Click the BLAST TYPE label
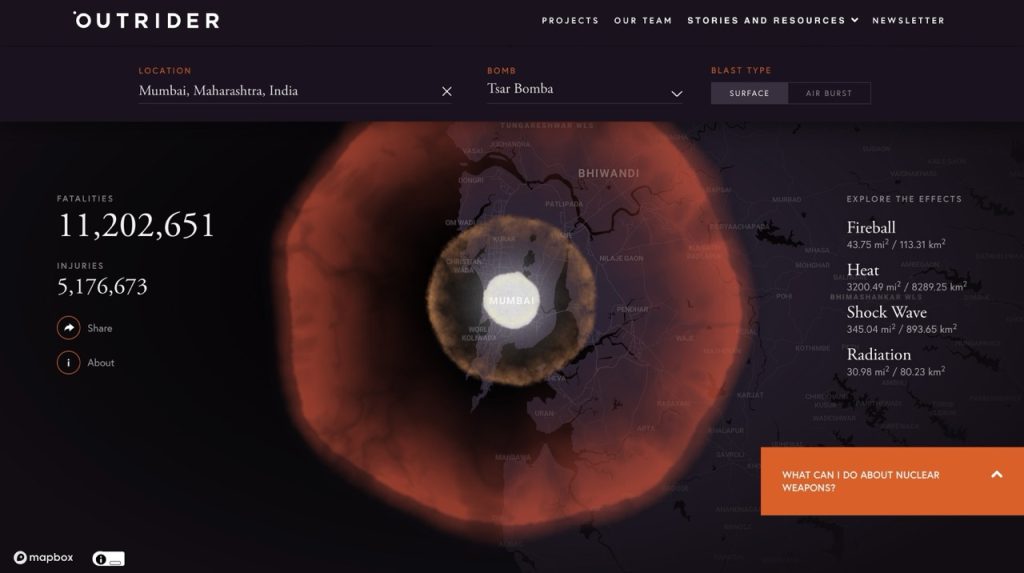This screenshot has height=573, width=1024. 741,71
